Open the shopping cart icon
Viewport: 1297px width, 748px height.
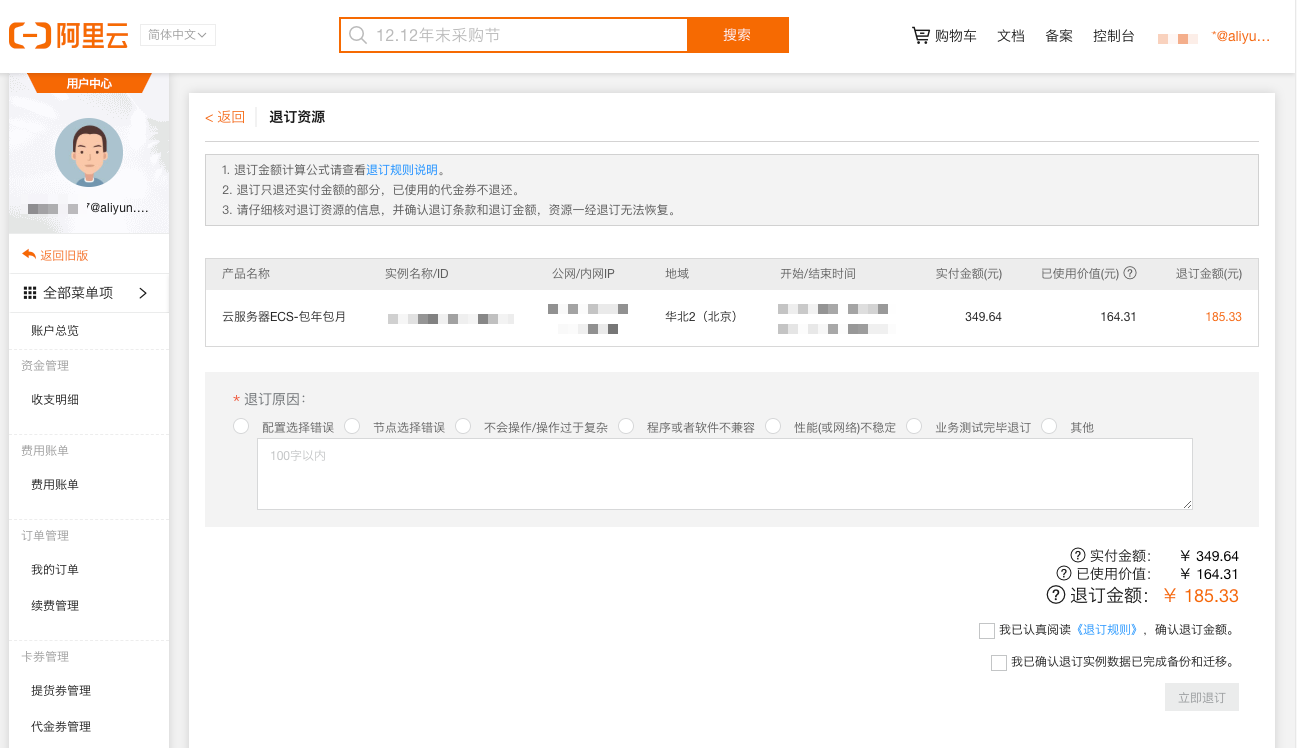[x=920, y=35]
